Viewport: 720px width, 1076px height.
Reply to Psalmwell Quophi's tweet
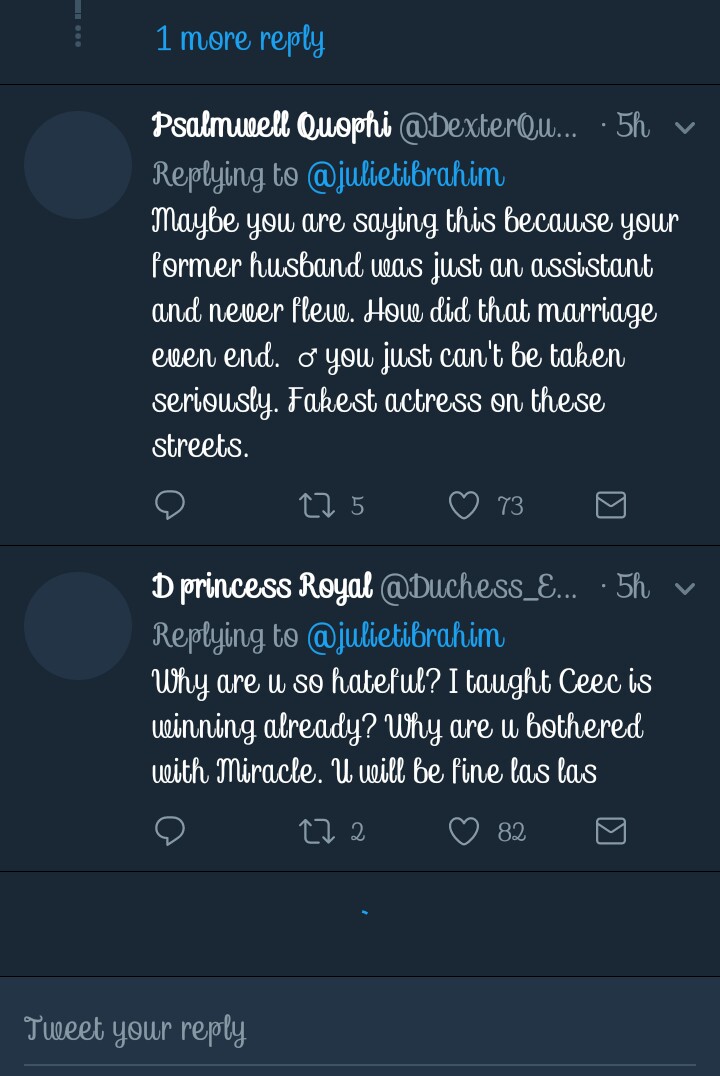pyautogui.click(x=170, y=506)
